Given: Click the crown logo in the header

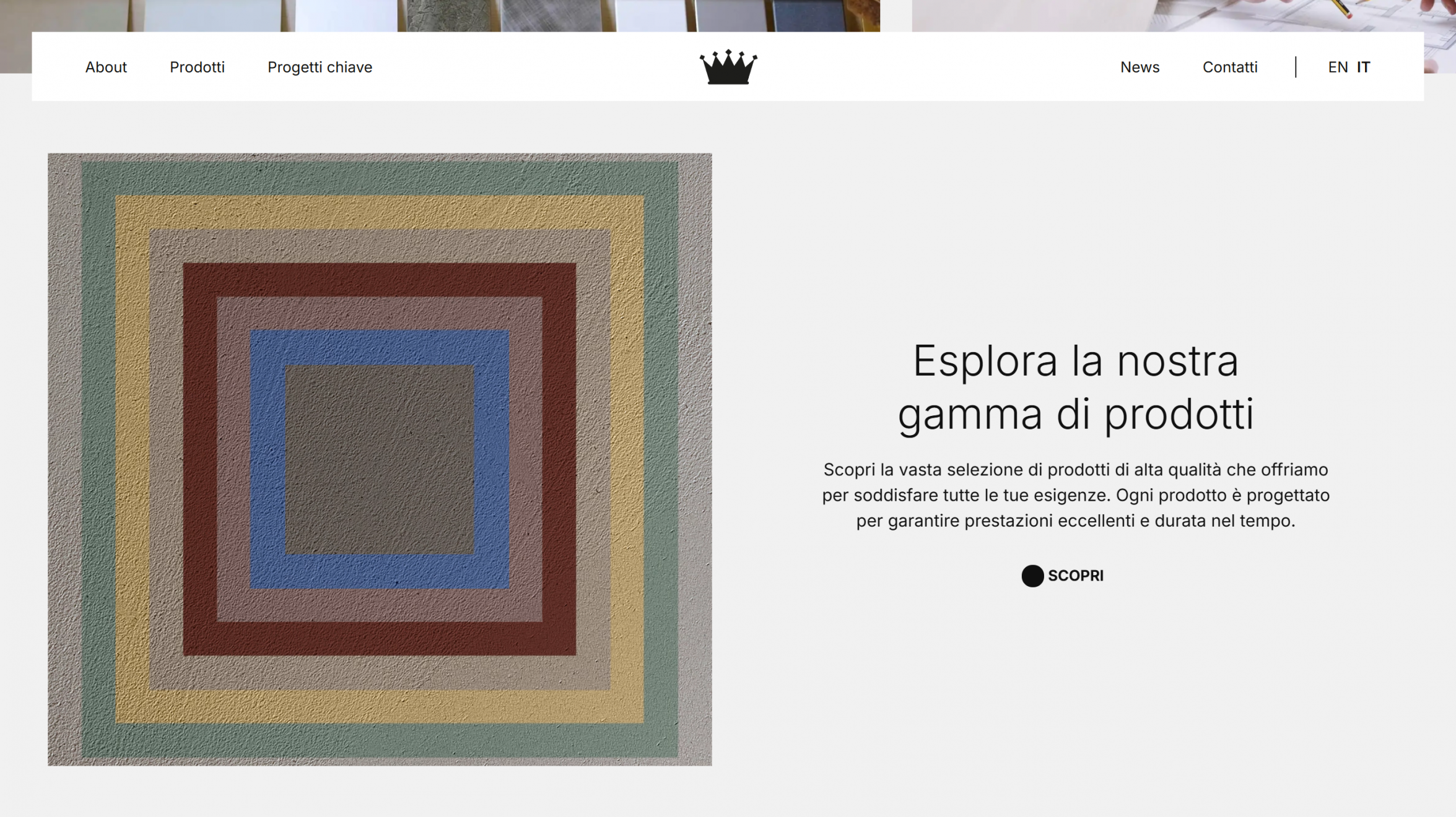Looking at the screenshot, I should point(728,67).
